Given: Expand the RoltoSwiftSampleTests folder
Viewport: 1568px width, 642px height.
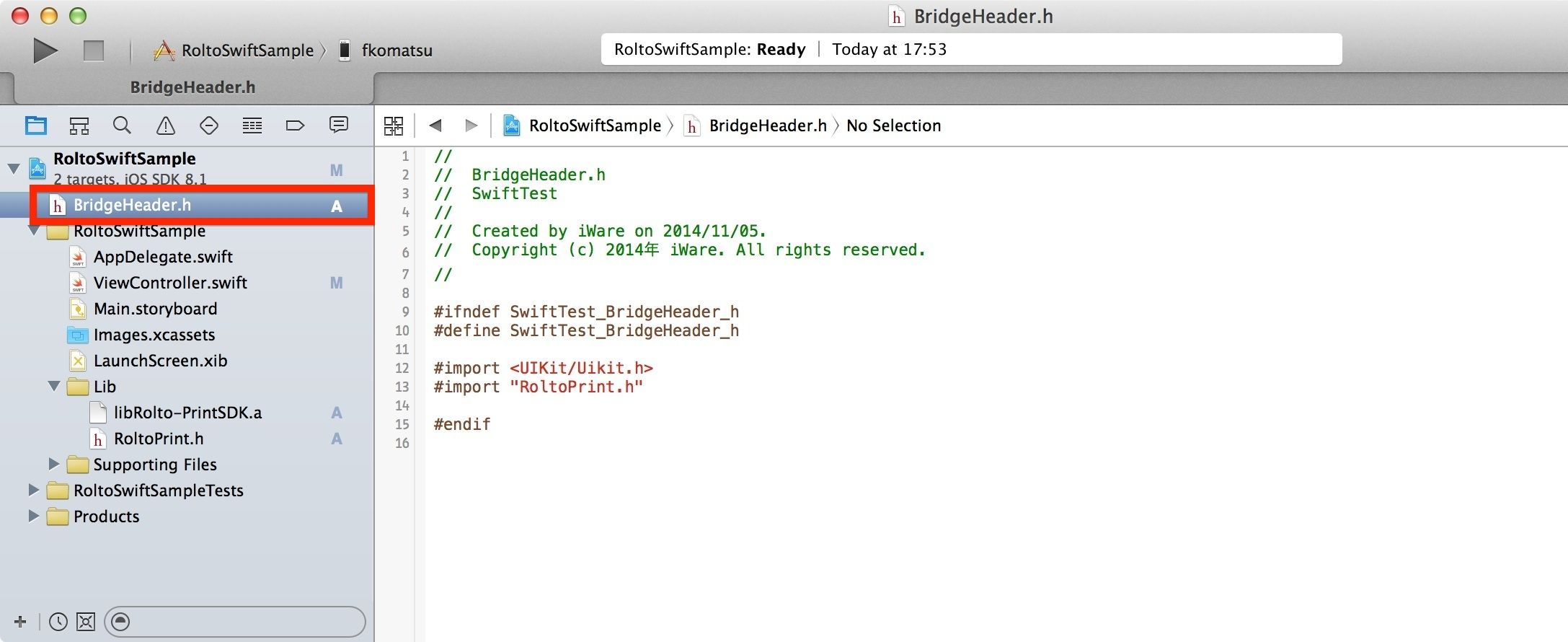Looking at the screenshot, I should click(33, 490).
